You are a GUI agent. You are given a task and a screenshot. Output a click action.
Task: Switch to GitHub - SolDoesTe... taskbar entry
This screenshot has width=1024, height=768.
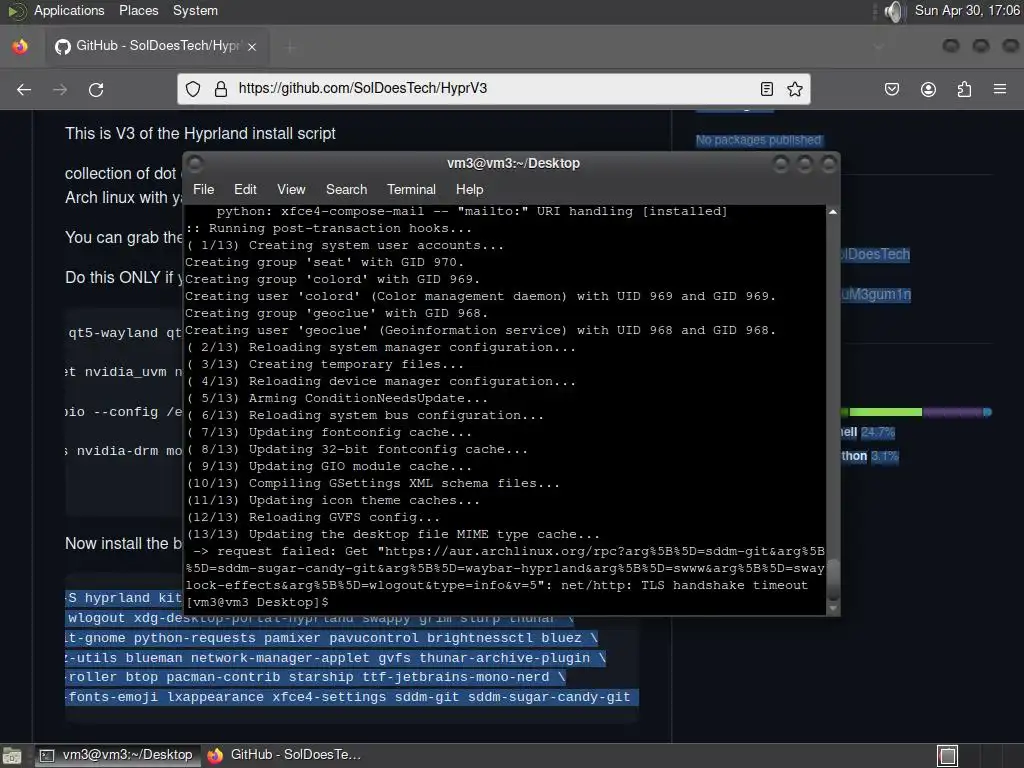(x=284, y=755)
